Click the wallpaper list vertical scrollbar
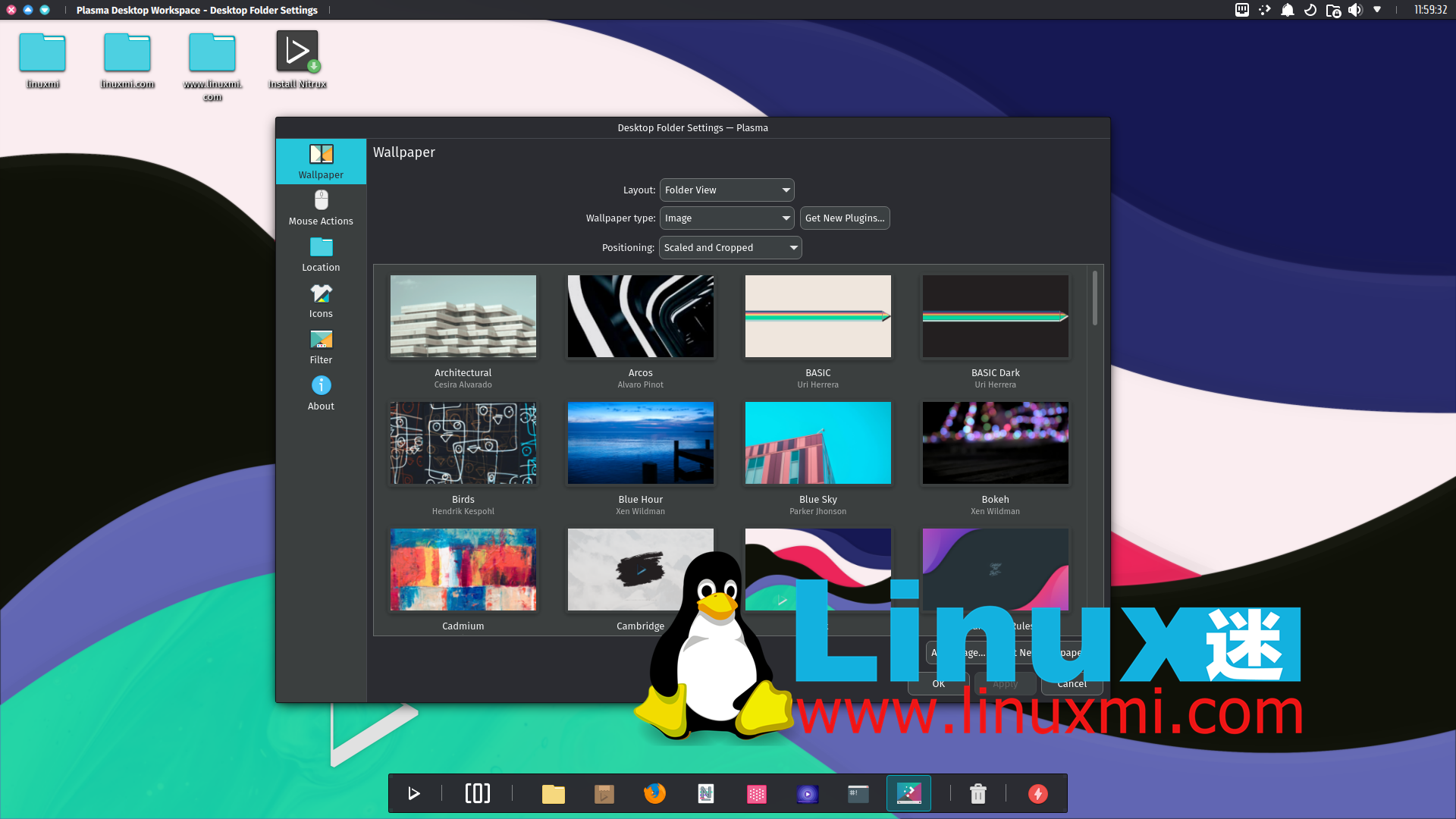 point(1094,299)
